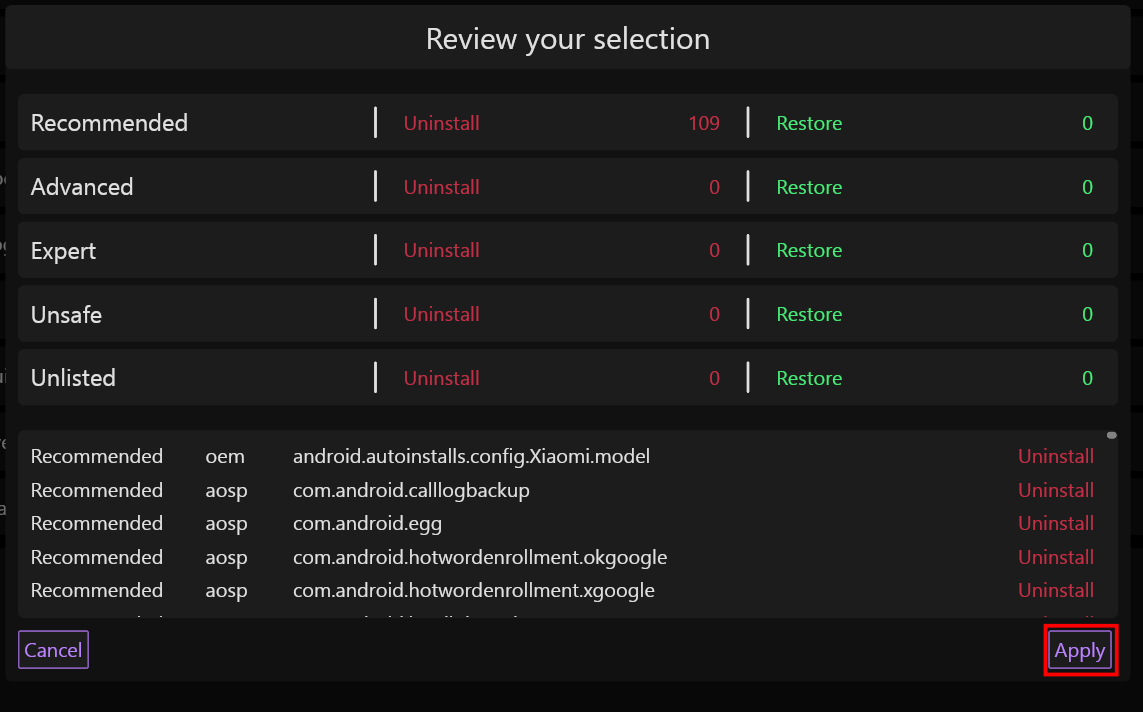Click the Uninstall count 109 for Recommended
The width and height of the screenshot is (1143, 712).
(x=704, y=122)
